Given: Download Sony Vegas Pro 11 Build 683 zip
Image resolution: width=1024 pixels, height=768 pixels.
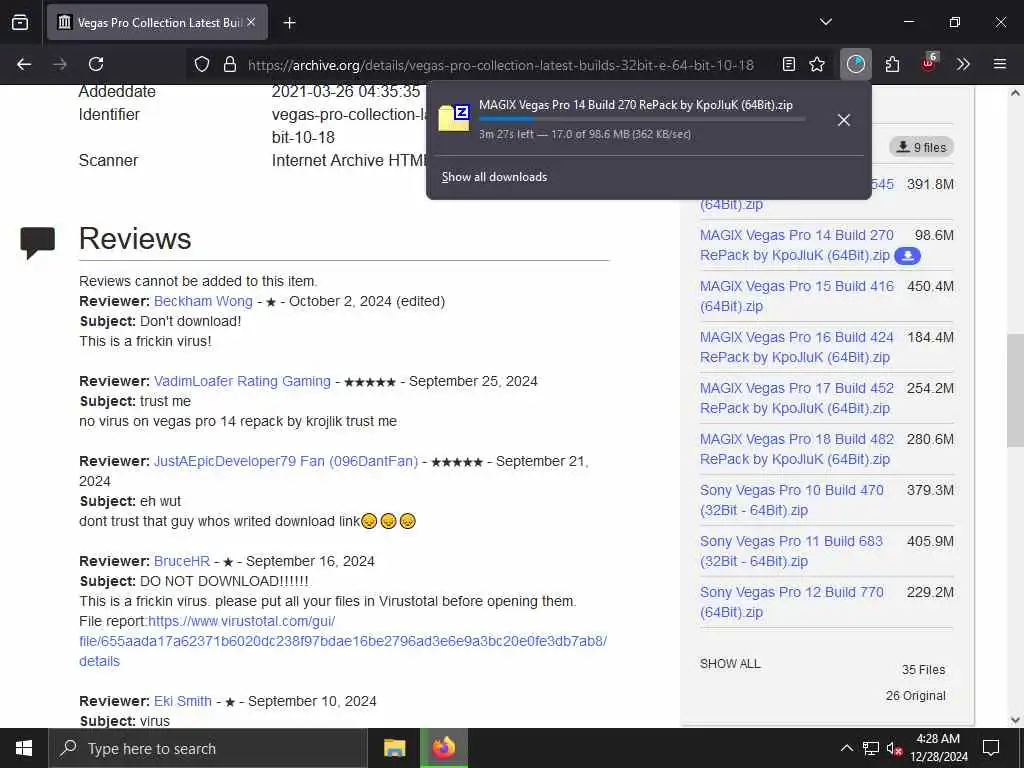Looking at the screenshot, I should [792, 551].
